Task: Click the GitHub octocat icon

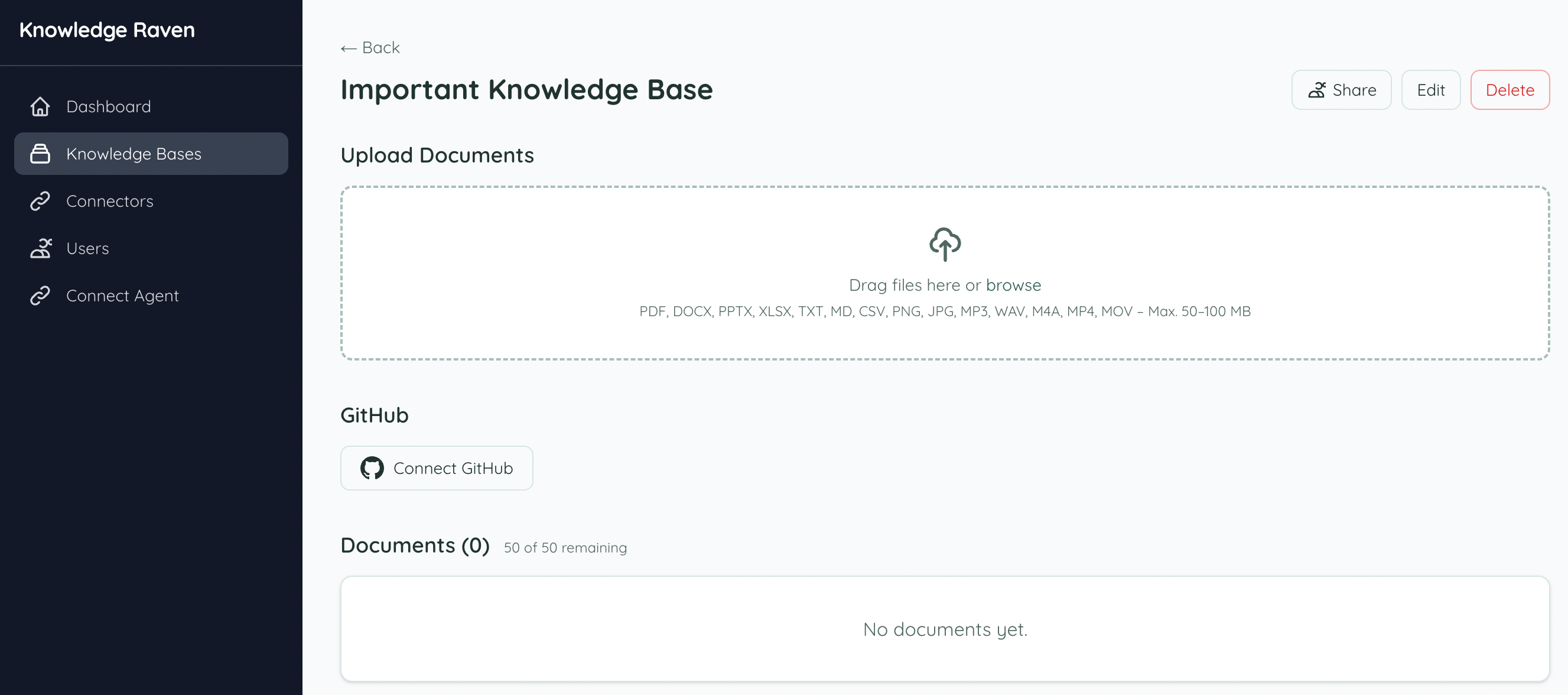Action: [x=372, y=468]
